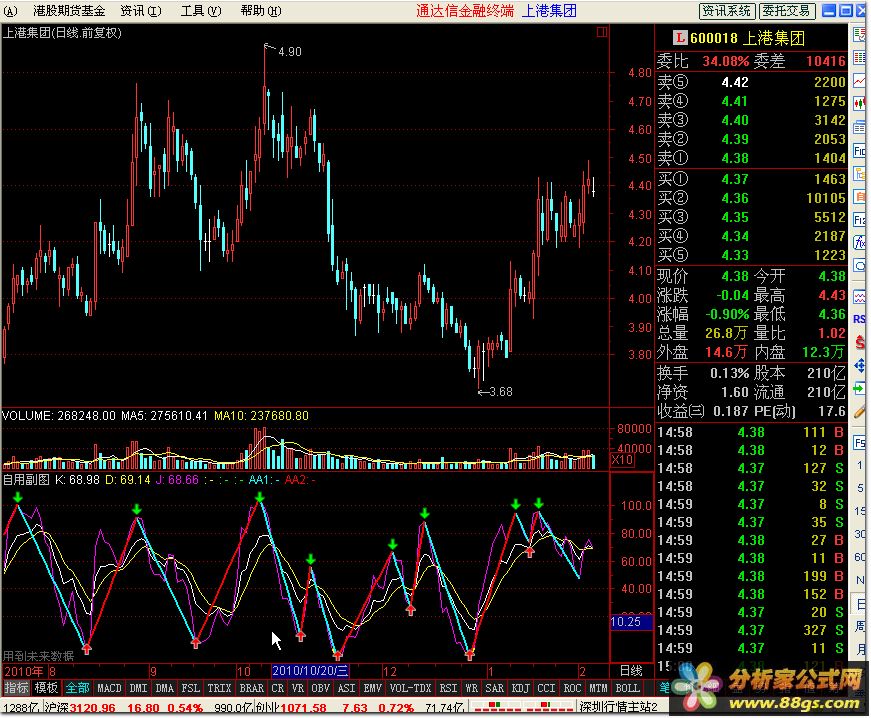
Task: Select the EMV indicator
Action: (x=372, y=688)
